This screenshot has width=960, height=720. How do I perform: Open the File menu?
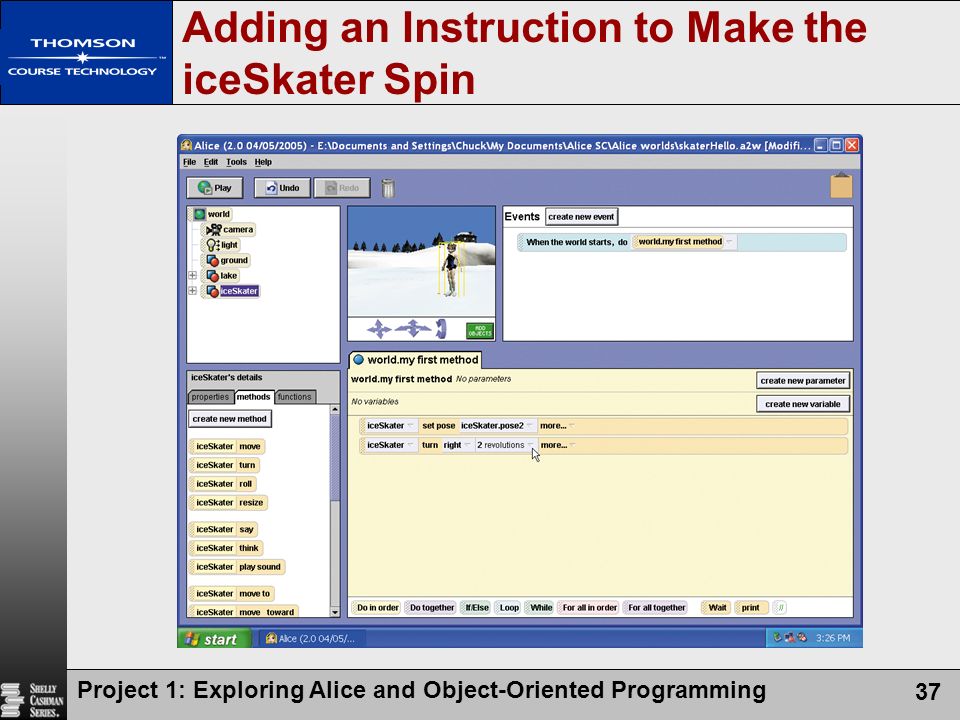(189, 162)
